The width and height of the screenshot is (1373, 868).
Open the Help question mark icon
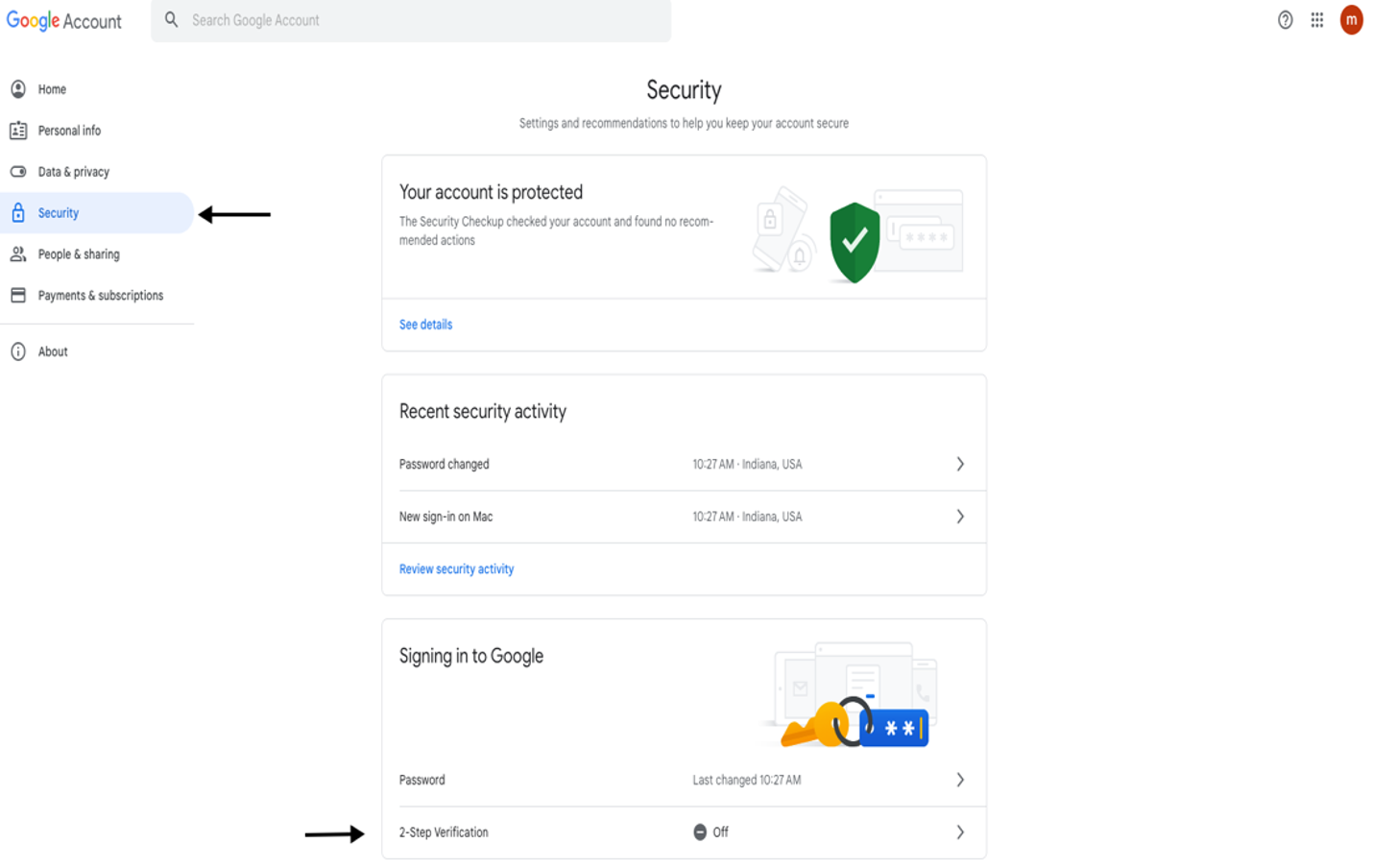(1285, 20)
